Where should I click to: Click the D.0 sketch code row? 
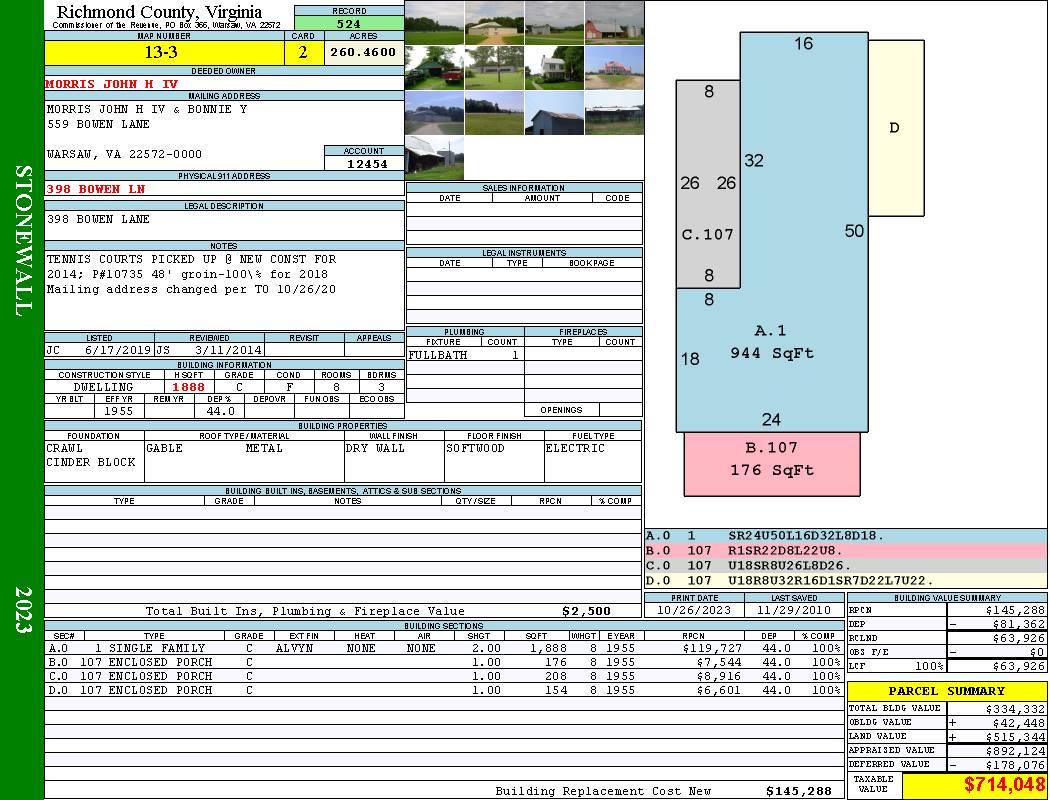(x=846, y=580)
